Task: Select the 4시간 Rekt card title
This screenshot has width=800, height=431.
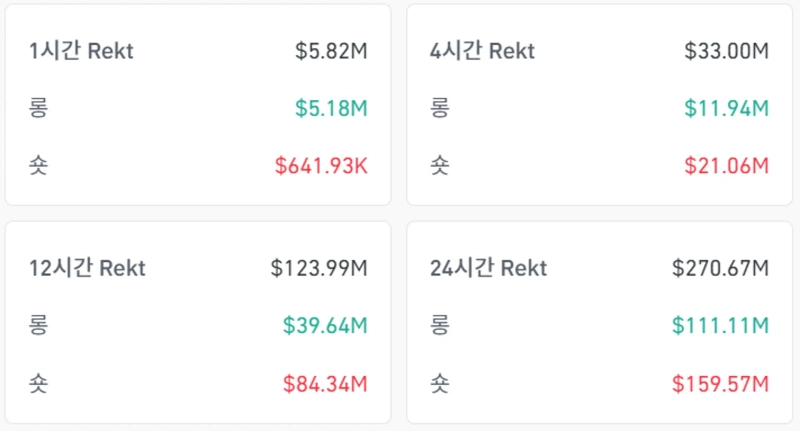Action: pyautogui.click(x=482, y=51)
